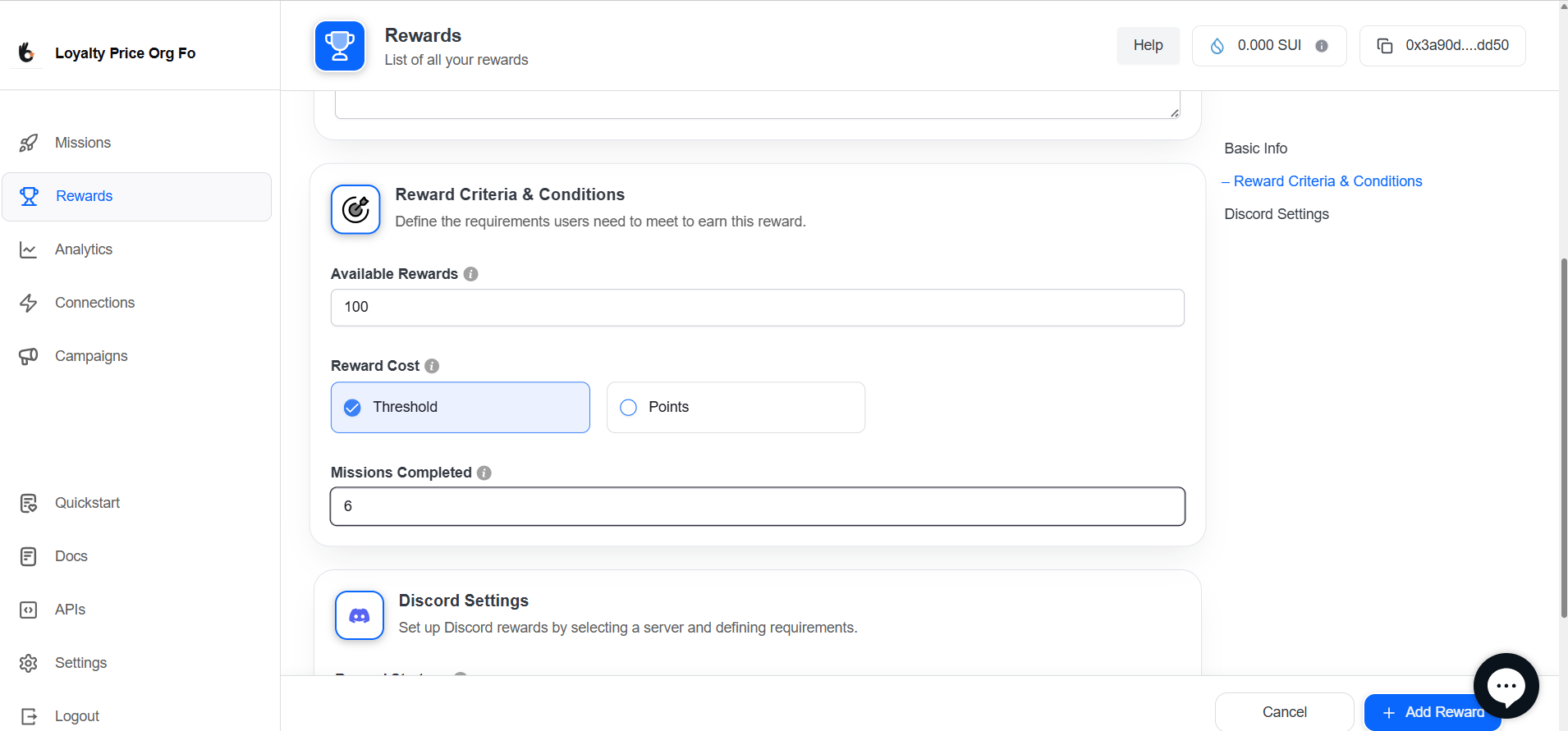Click the Discord Settings icon
The width and height of the screenshot is (1568, 731).
tap(360, 615)
